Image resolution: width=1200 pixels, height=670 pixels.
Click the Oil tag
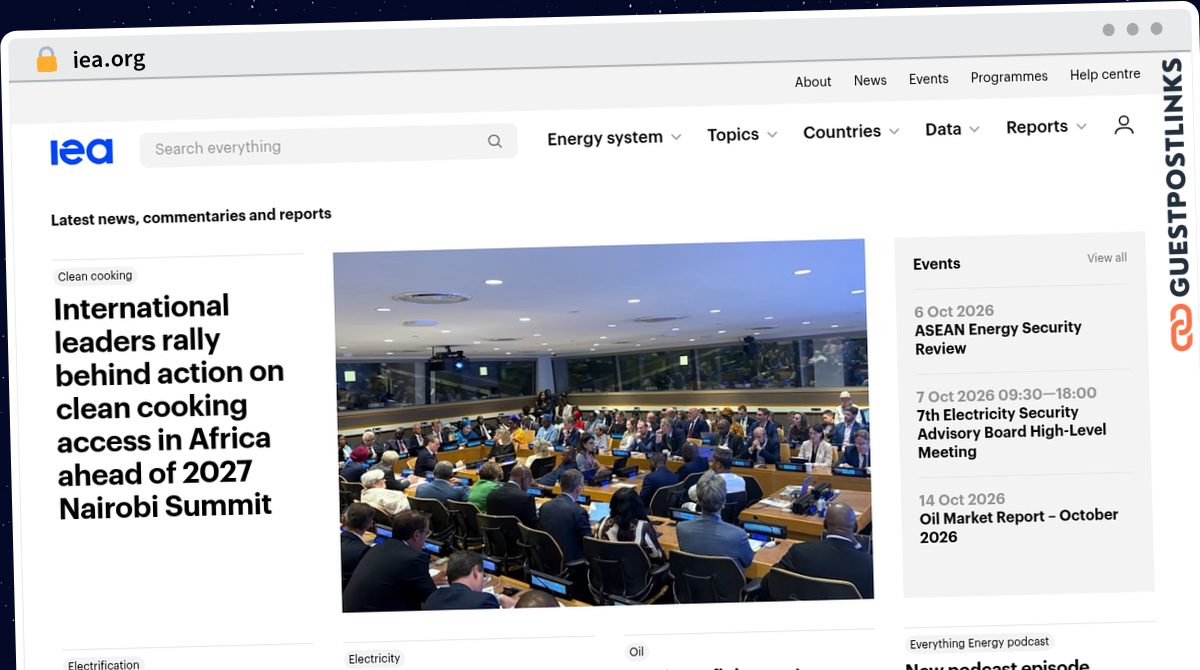point(636,652)
